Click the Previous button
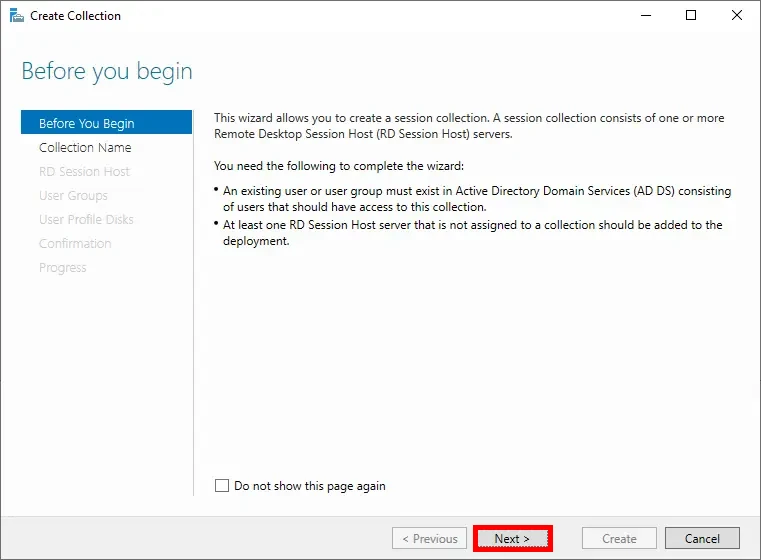This screenshot has height=560, width=761. pos(430,539)
